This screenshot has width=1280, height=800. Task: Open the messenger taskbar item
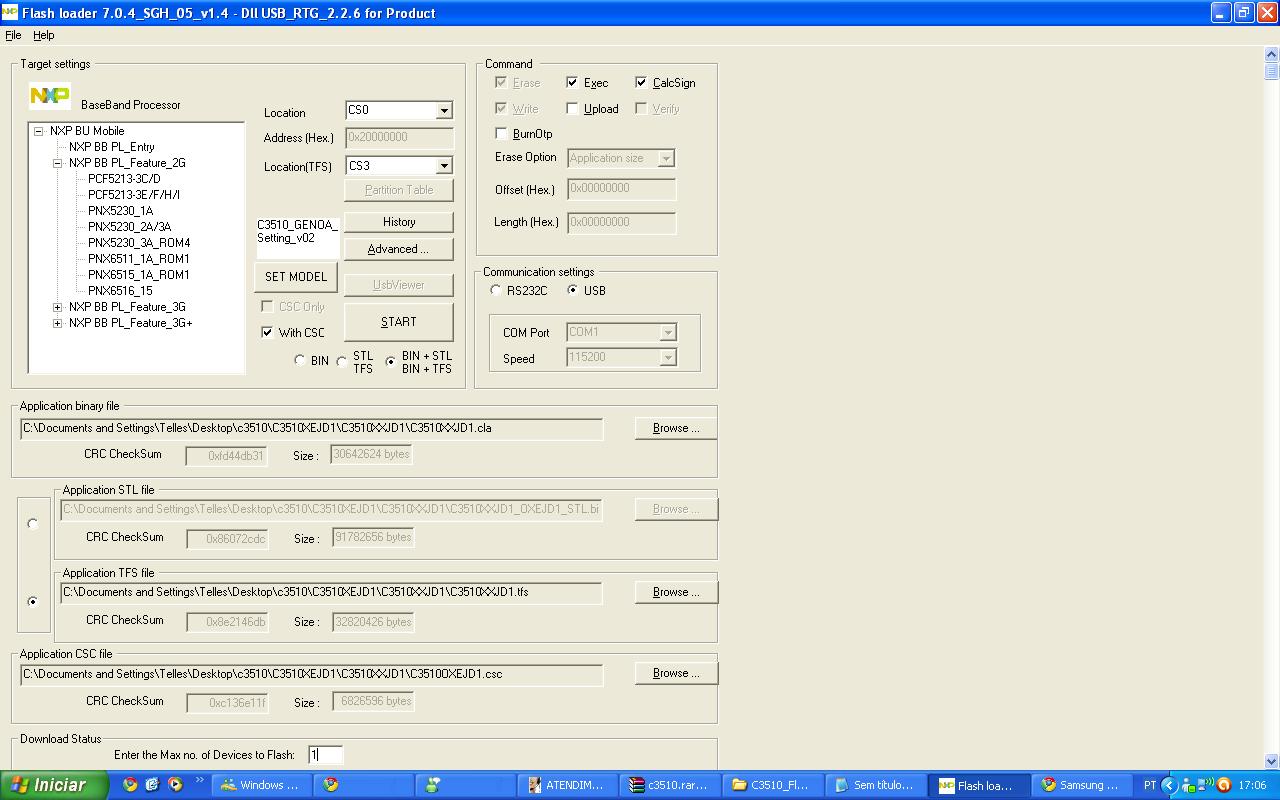click(466, 785)
